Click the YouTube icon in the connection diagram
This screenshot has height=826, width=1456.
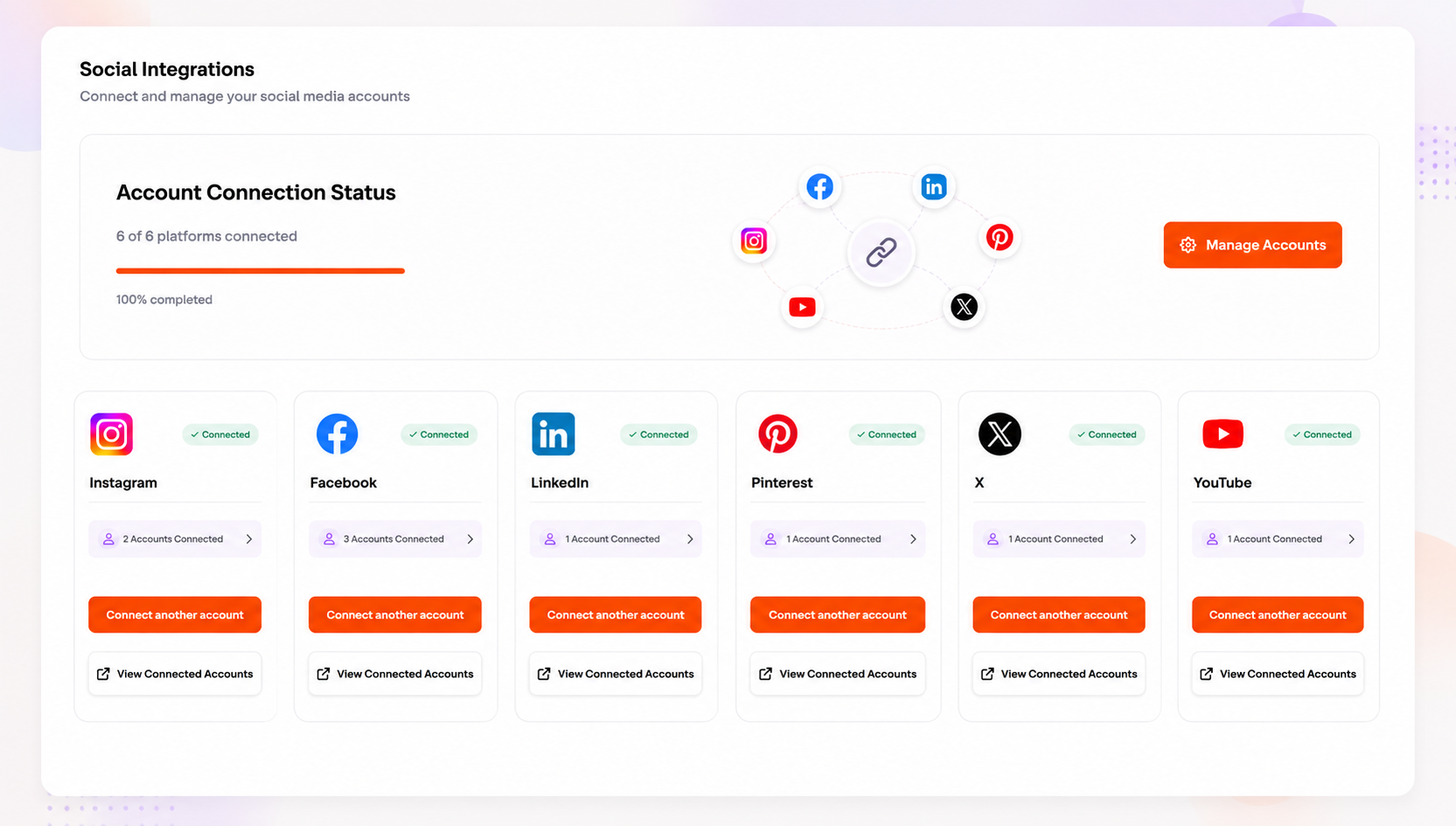[x=802, y=307]
